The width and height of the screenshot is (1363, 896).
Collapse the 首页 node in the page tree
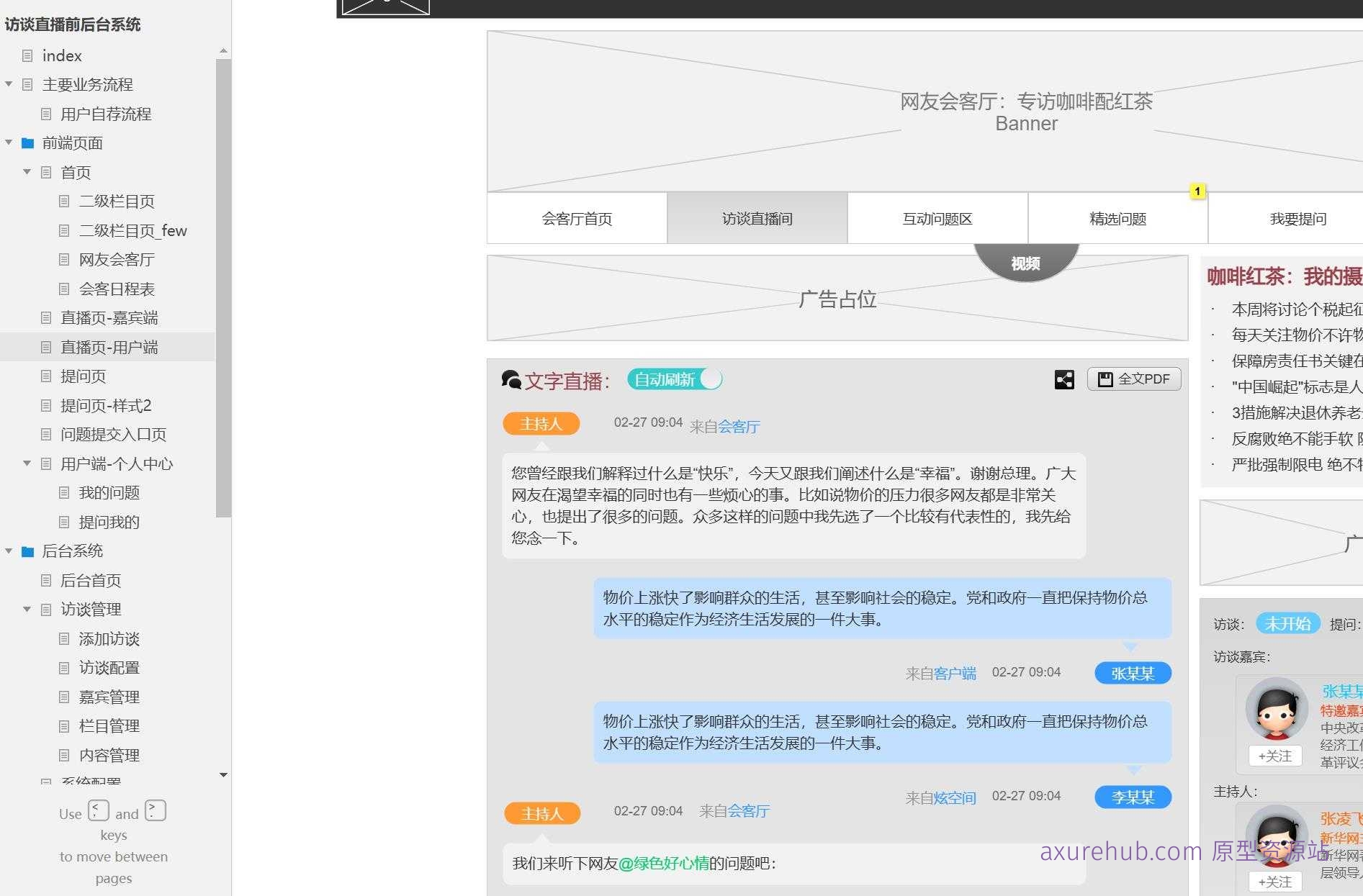click(x=27, y=172)
